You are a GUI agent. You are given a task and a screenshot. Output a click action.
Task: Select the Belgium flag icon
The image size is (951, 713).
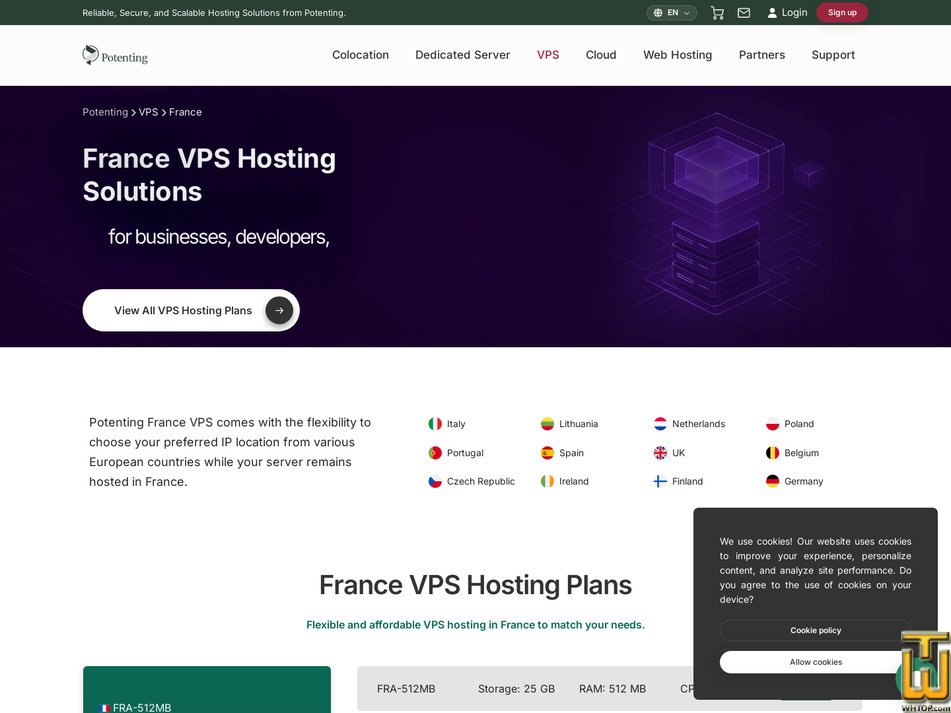tap(772, 453)
